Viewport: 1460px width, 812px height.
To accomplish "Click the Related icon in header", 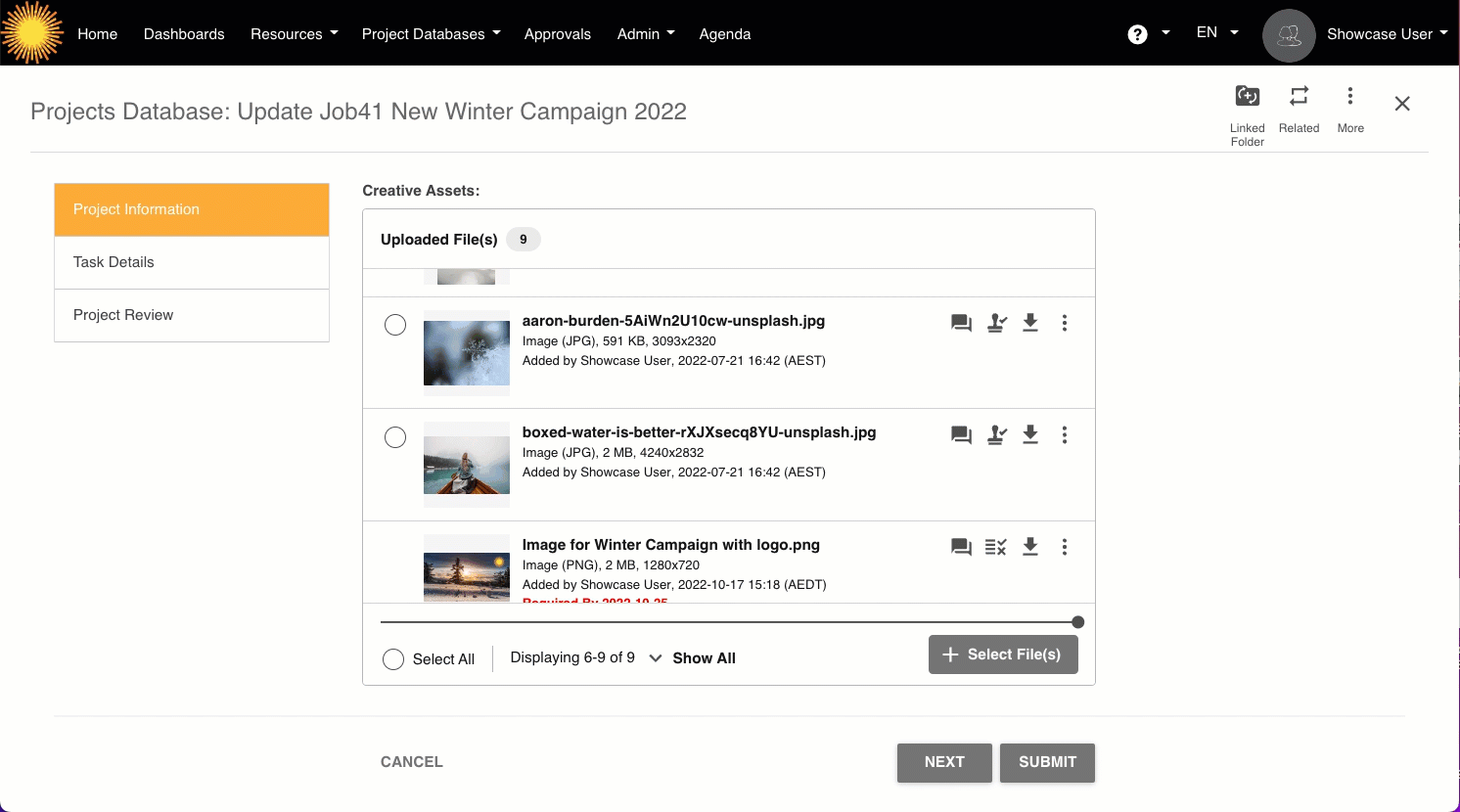I will 1299,97.
